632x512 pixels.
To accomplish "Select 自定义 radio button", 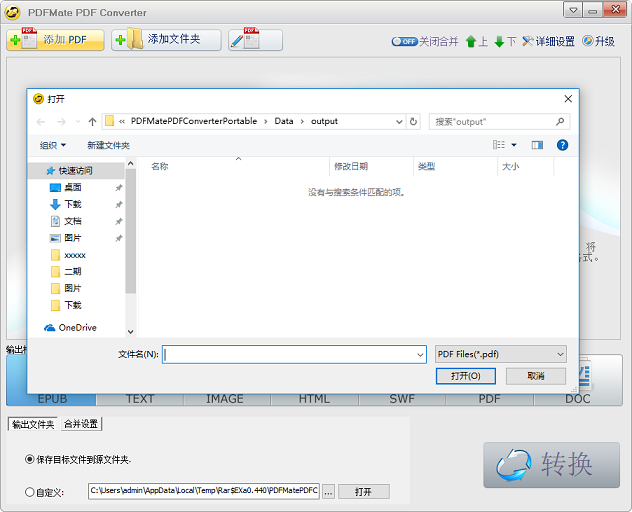I will 29,492.
